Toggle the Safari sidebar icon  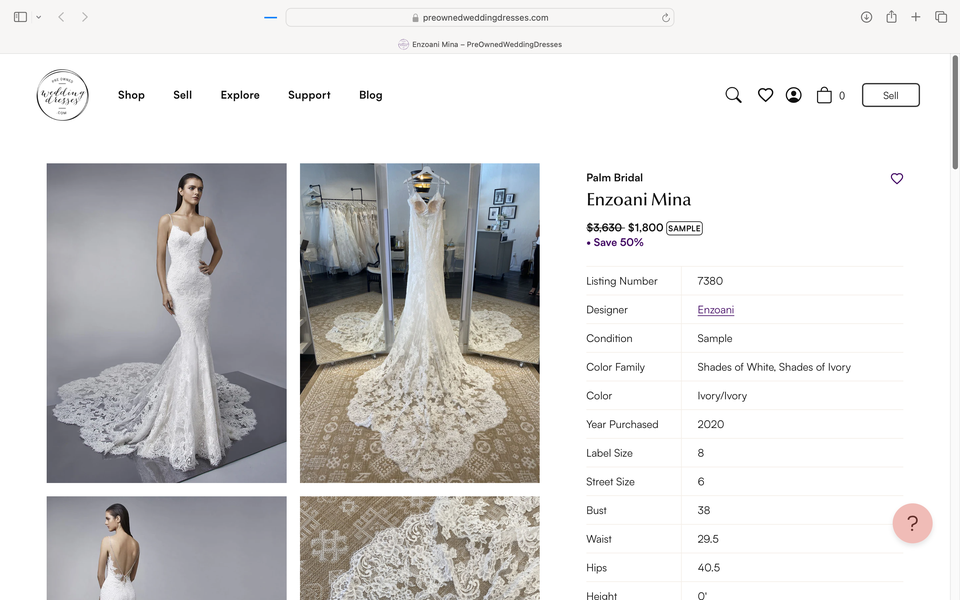click(20, 17)
